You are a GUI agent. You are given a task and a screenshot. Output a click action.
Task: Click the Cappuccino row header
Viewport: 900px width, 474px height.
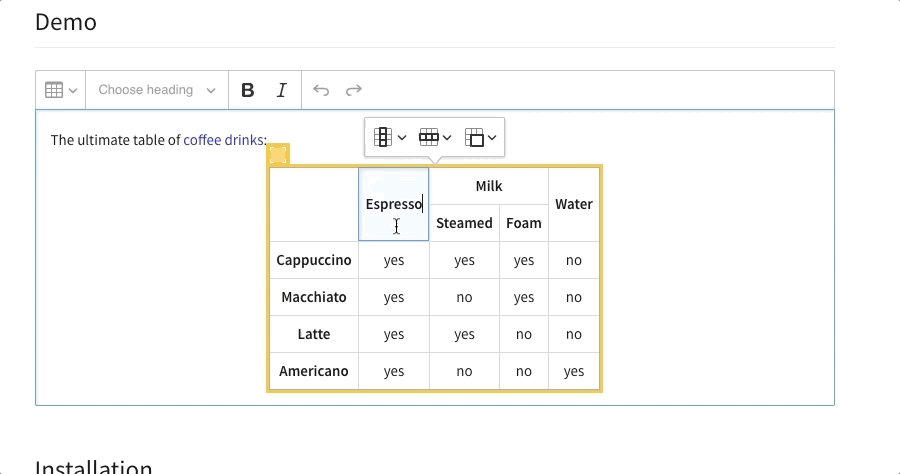pyautogui.click(x=314, y=260)
